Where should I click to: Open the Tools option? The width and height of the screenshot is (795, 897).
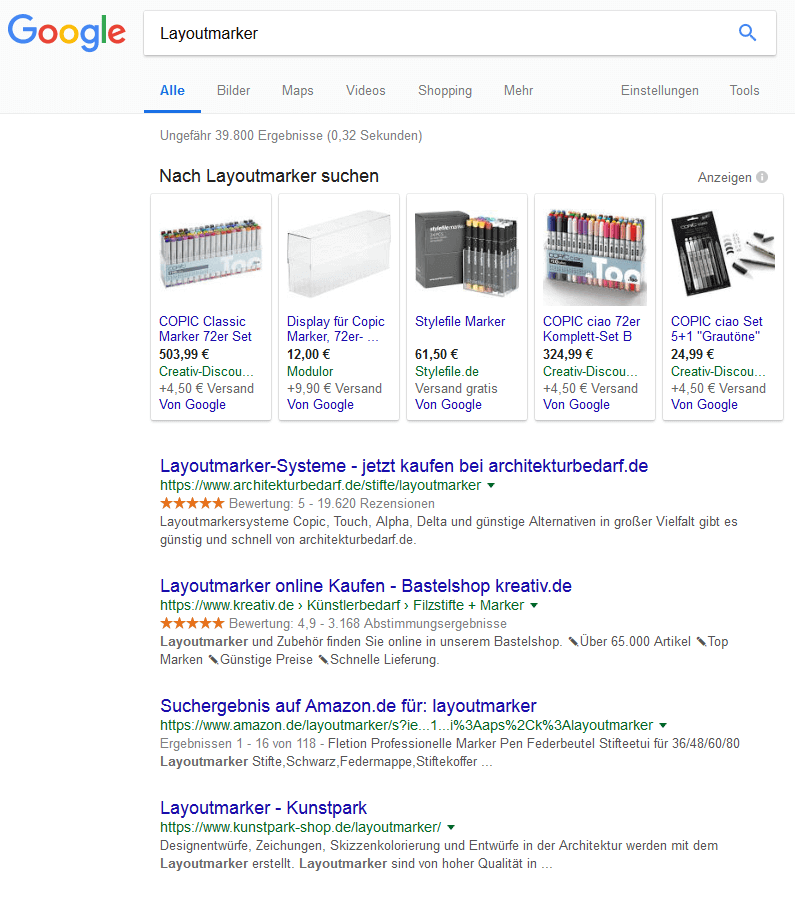[744, 90]
